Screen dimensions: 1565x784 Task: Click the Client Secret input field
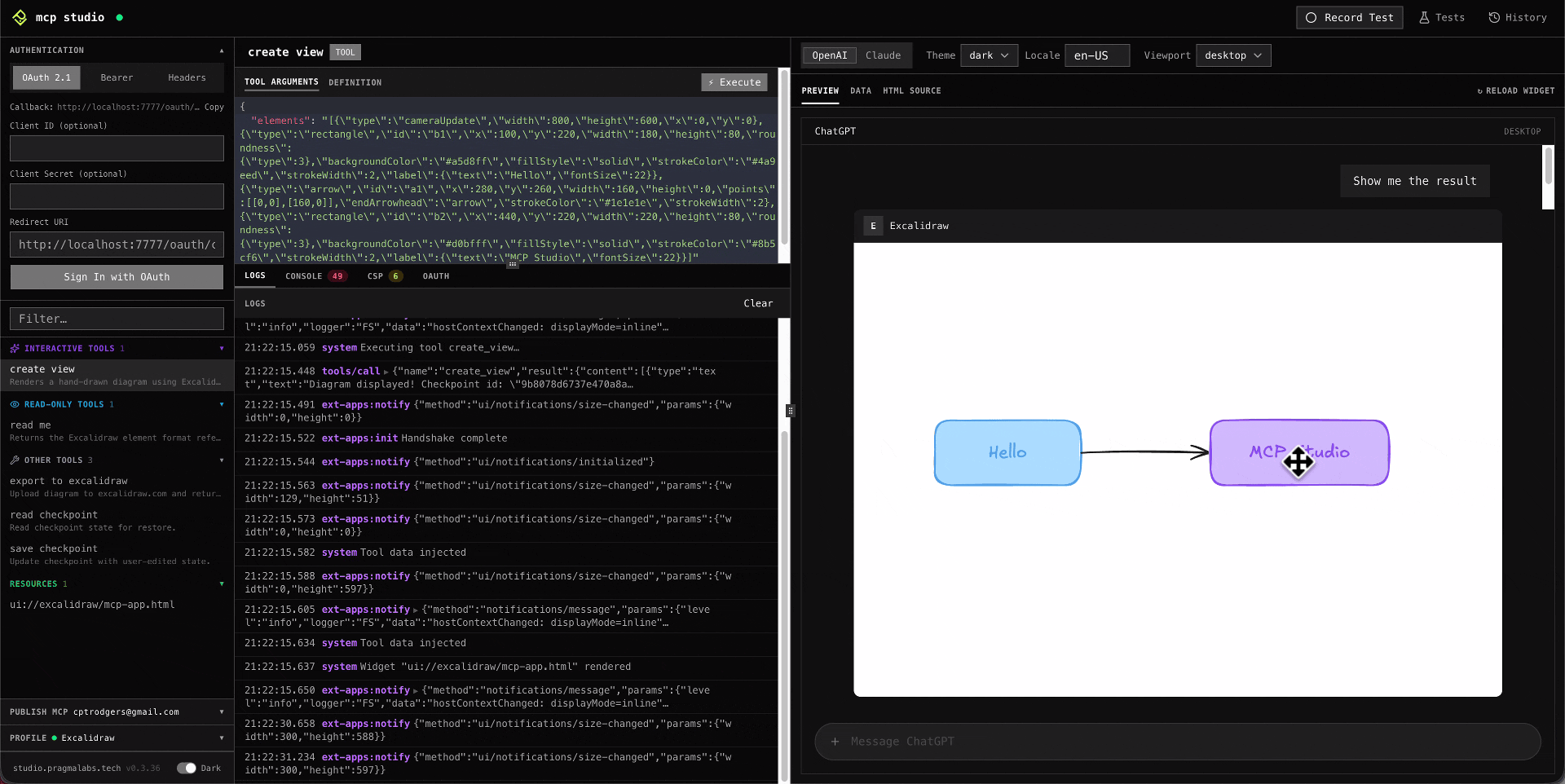coord(117,196)
